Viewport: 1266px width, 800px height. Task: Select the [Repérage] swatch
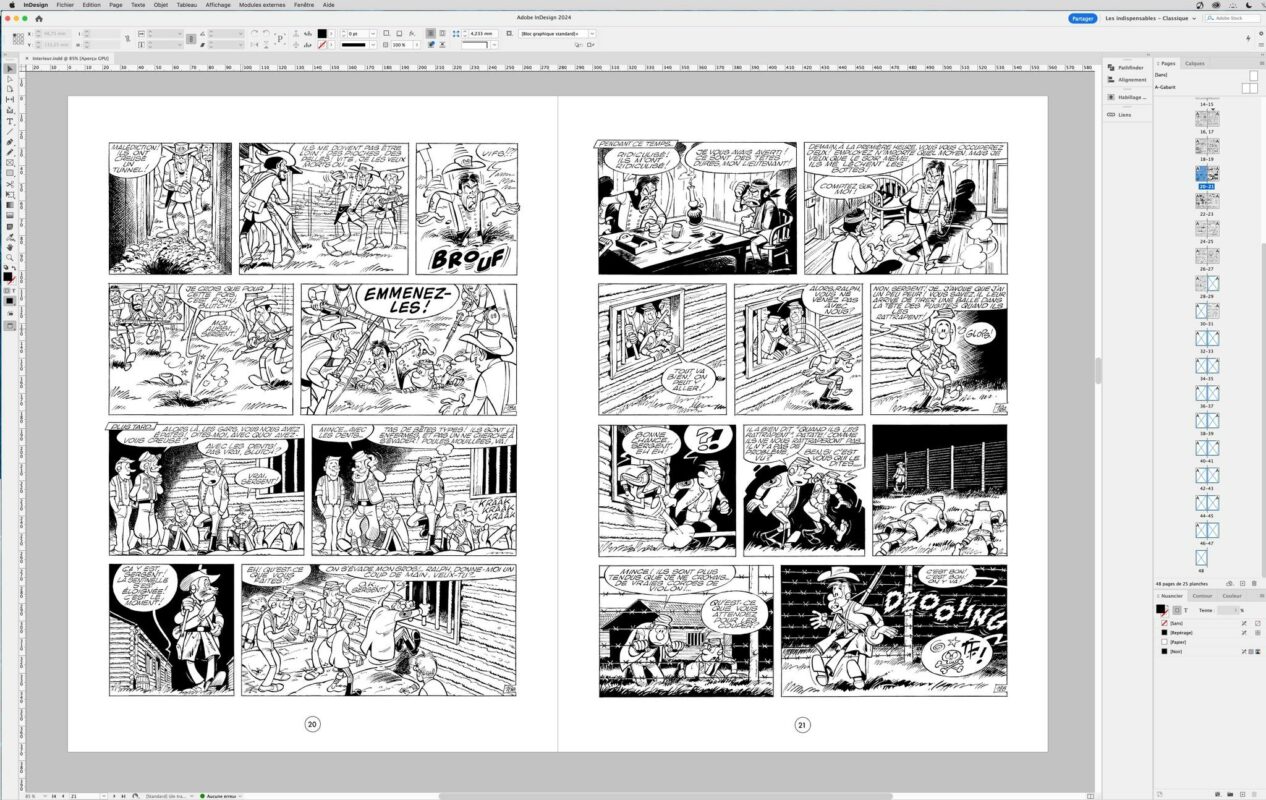tap(1207, 632)
